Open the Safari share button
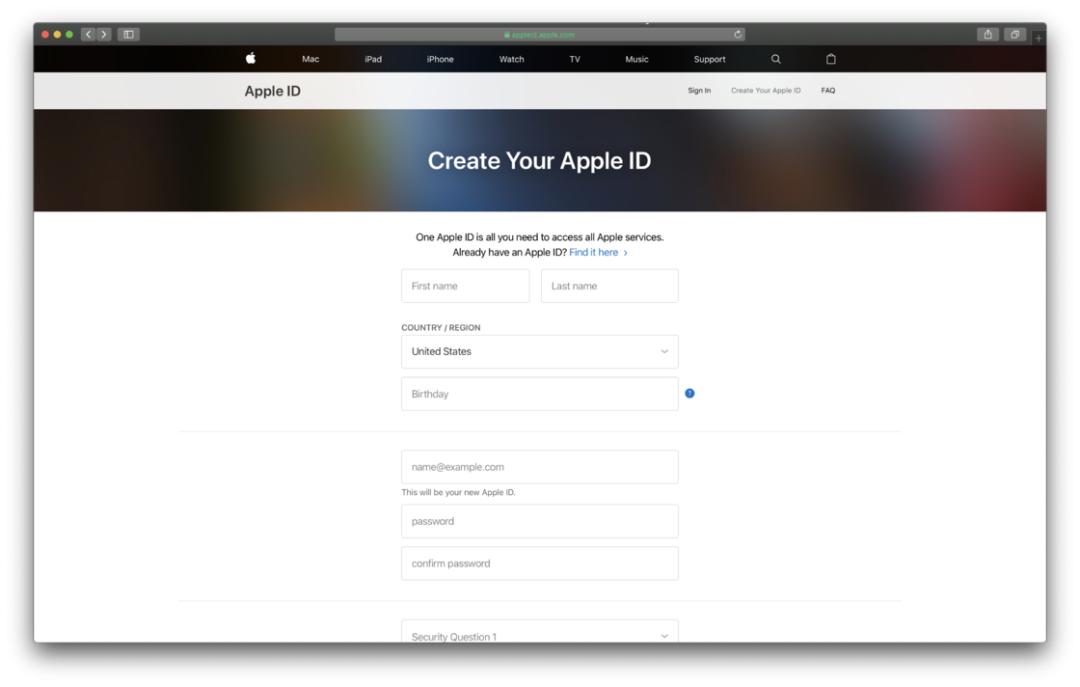Image resolution: width=1080 pixels, height=687 pixels. coord(988,34)
